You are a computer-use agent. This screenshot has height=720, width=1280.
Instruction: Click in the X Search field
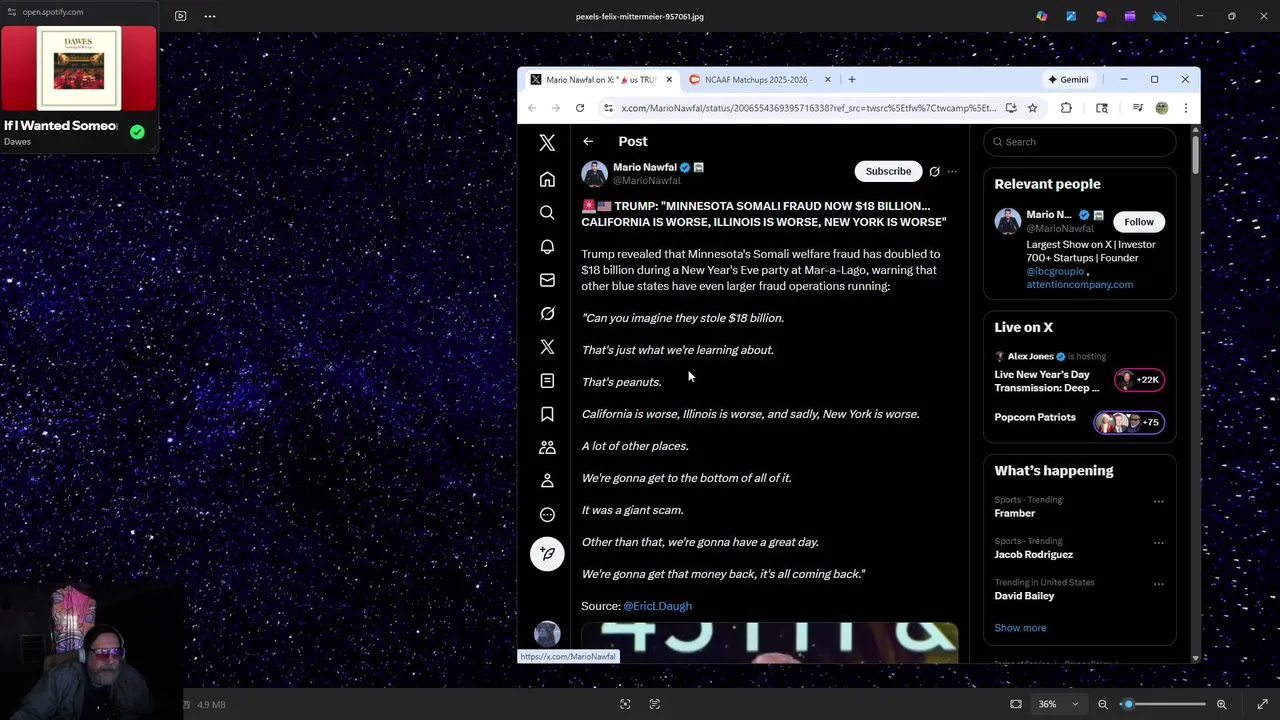coord(1079,142)
